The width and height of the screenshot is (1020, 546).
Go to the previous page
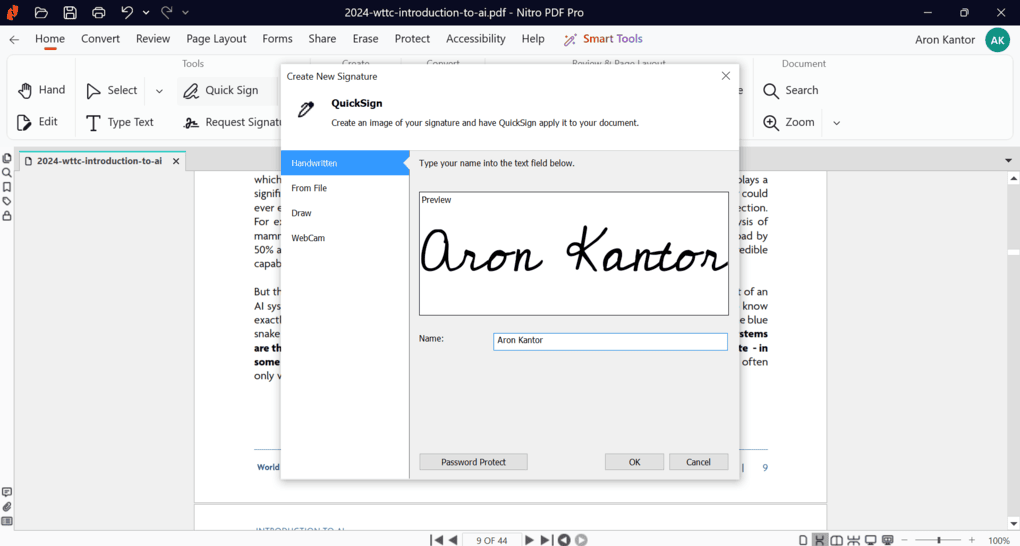click(x=453, y=540)
